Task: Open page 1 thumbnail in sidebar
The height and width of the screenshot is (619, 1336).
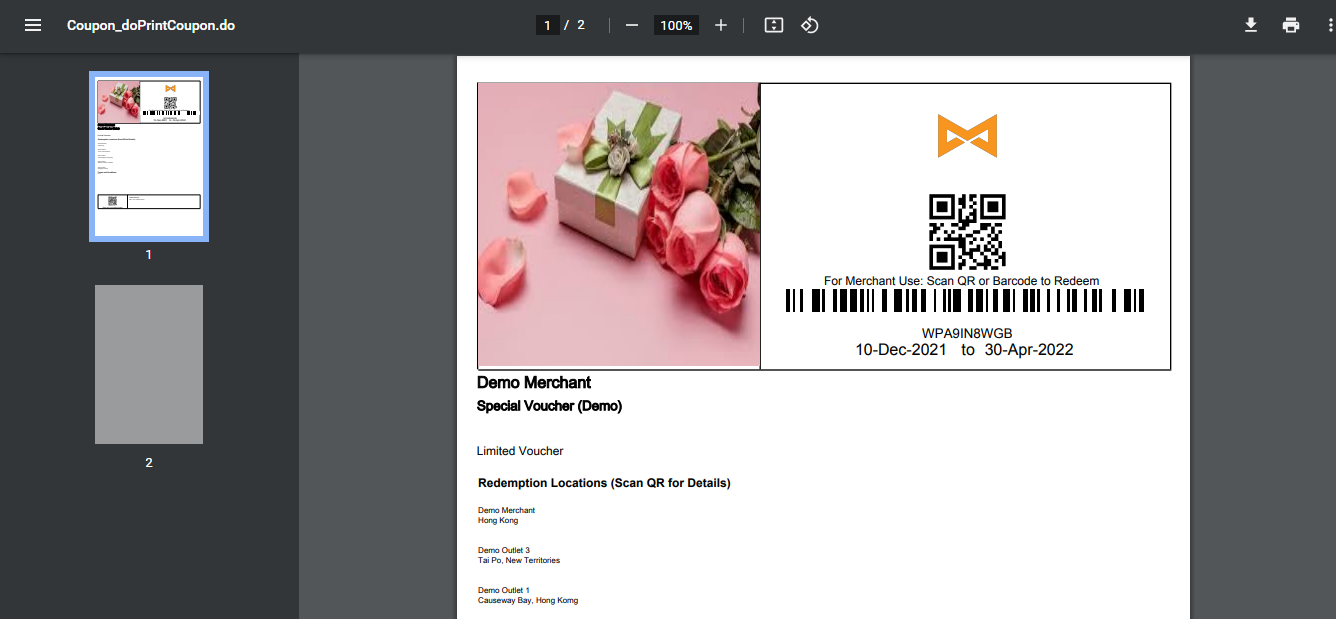Action: pos(149,156)
